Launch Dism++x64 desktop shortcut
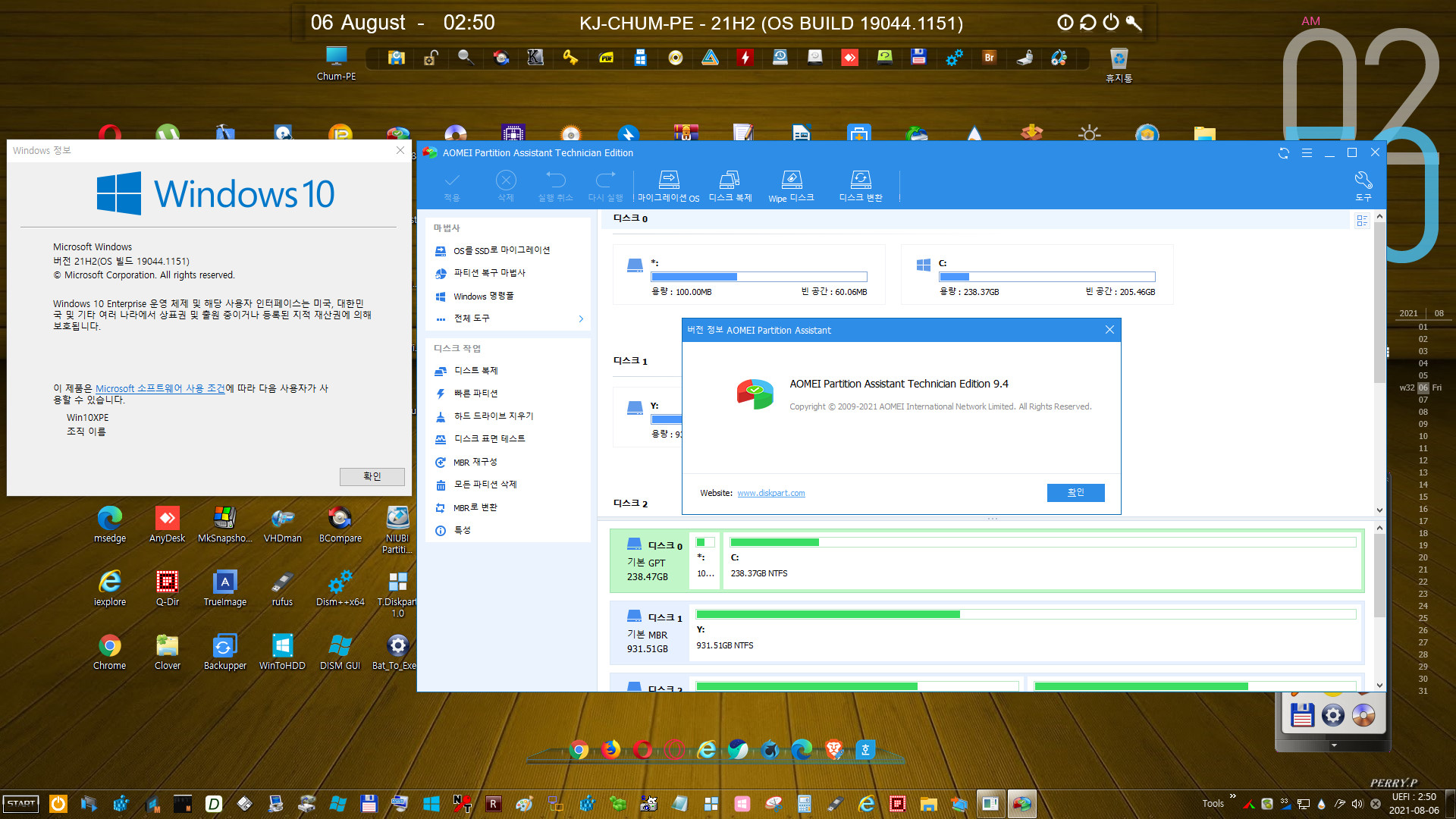Screen dimensions: 1456x819 click(340, 588)
